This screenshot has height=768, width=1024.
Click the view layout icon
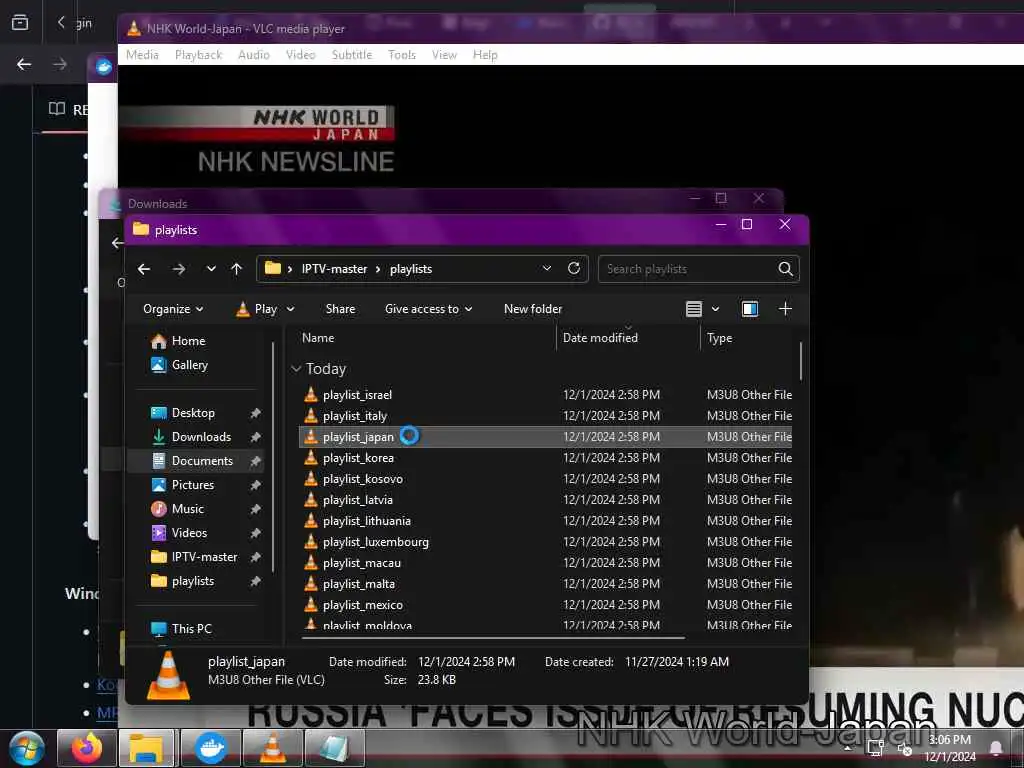(694, 309)
